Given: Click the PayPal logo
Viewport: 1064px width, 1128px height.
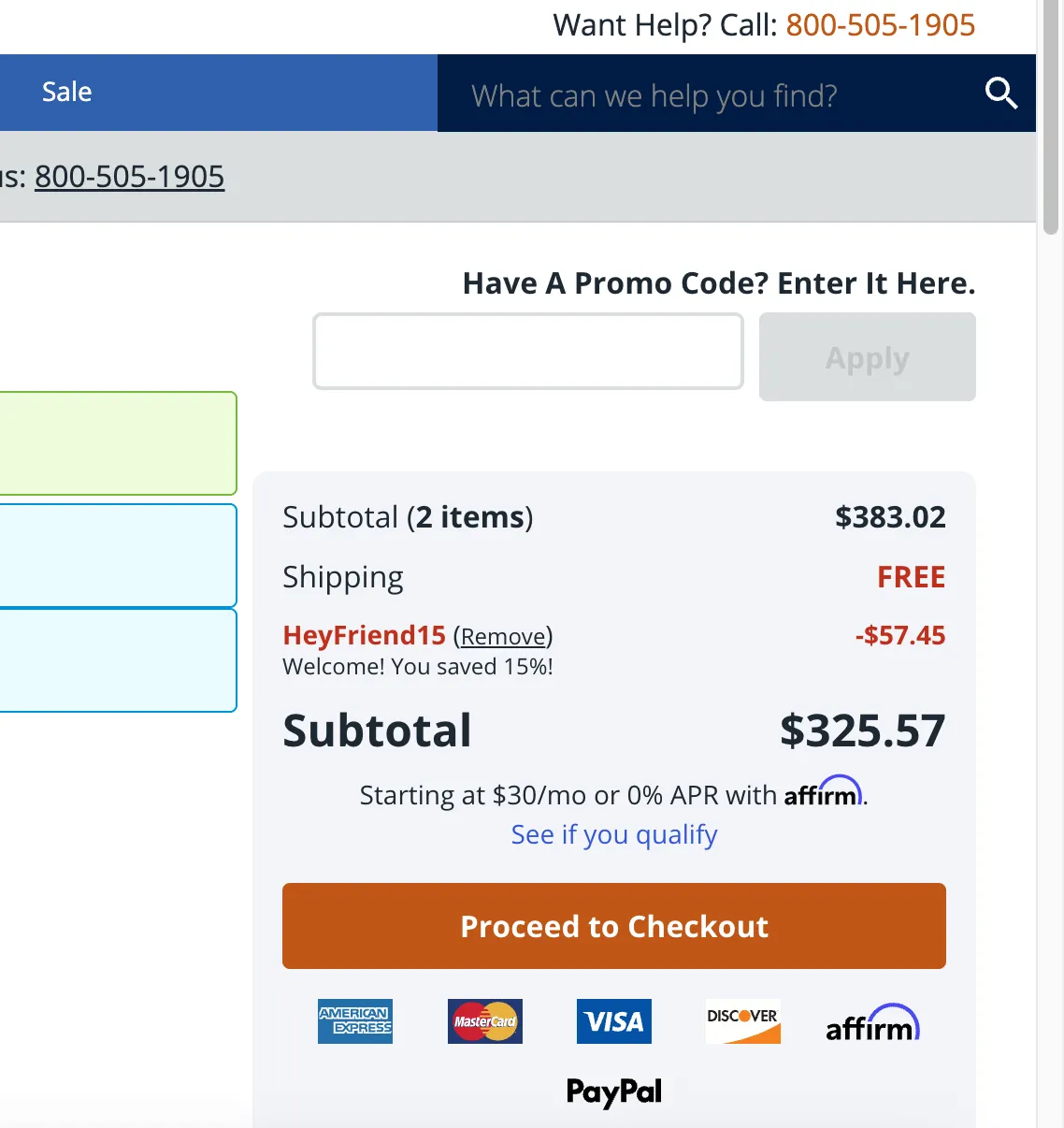Looking at the screenshot, I should click(613, 1092).
